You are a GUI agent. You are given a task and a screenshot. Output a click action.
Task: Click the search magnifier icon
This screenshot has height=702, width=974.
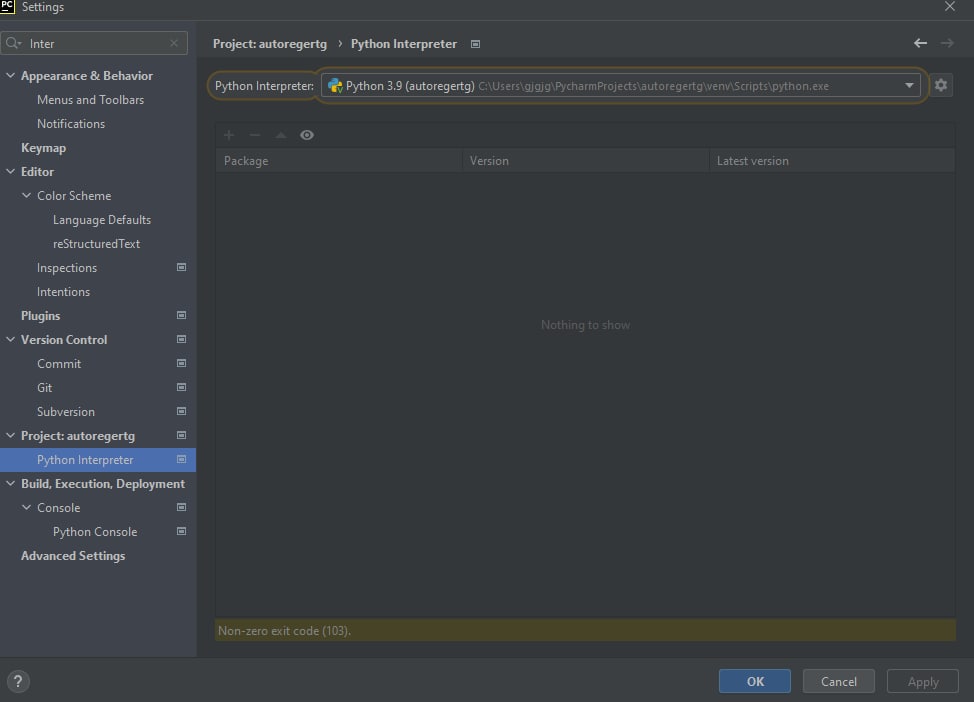[12, 43]
